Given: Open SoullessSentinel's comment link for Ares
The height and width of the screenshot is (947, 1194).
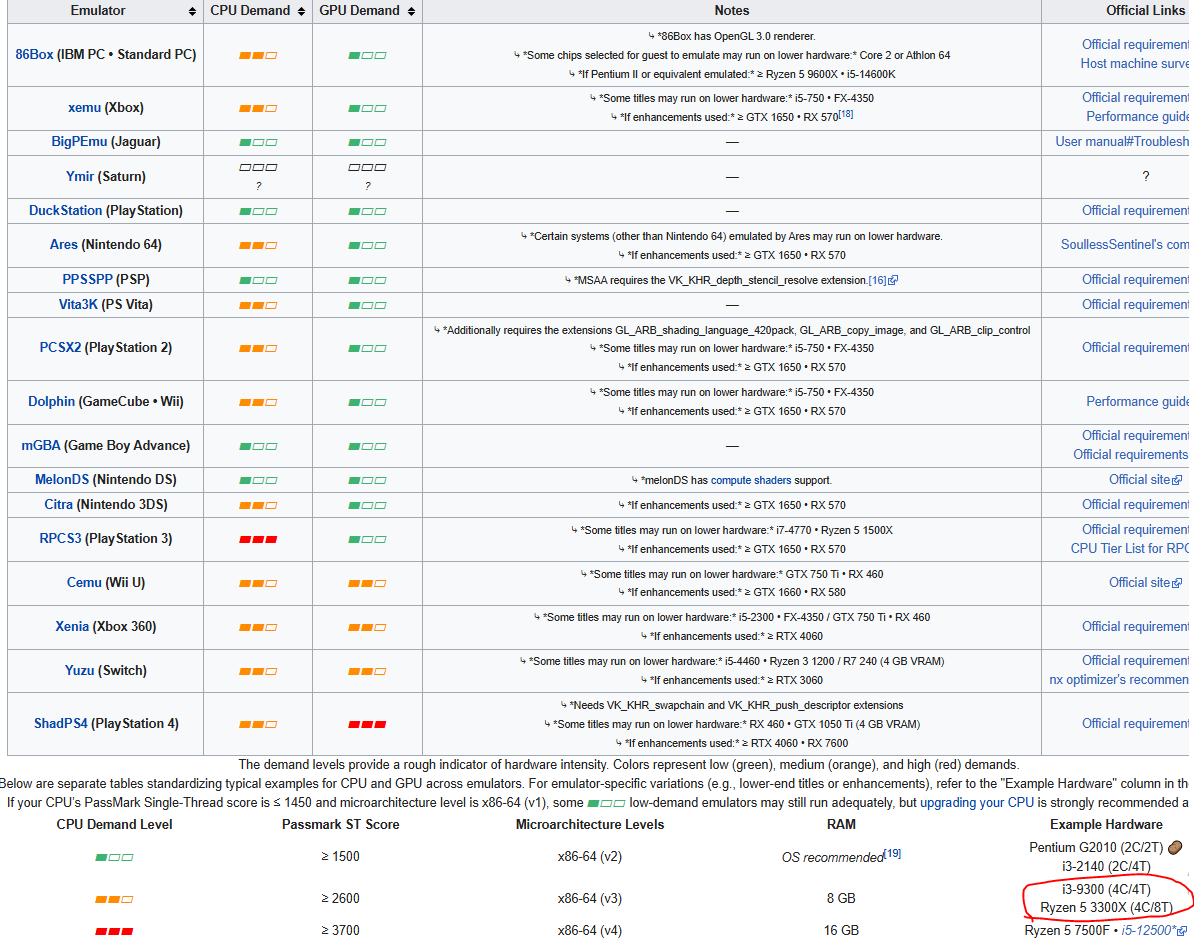Looking at the screenshot, I should point(1125,244).
